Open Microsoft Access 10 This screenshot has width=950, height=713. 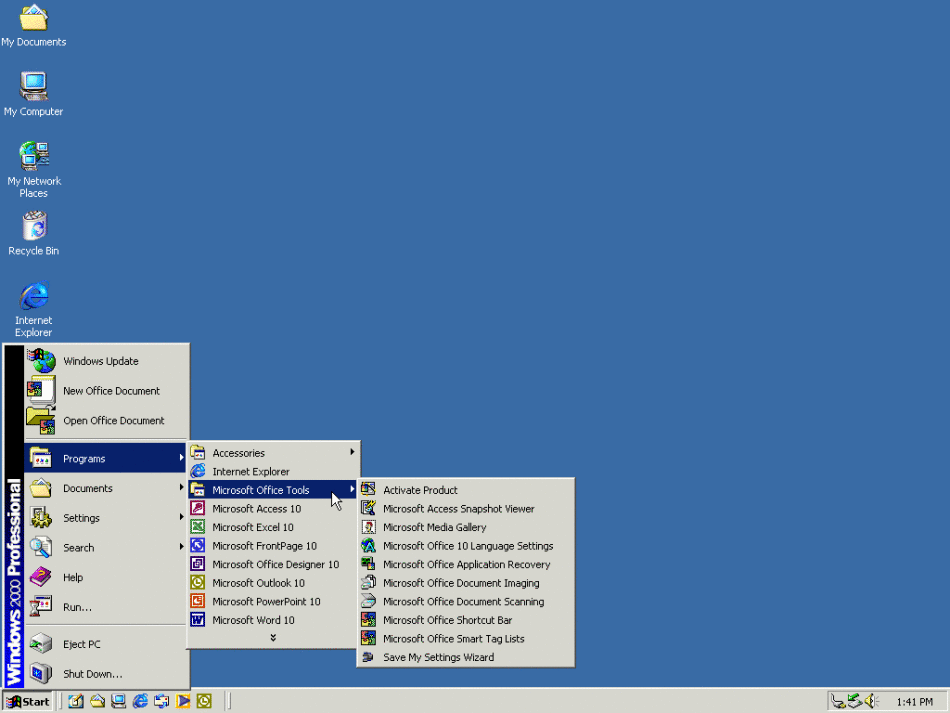point(256,509)
